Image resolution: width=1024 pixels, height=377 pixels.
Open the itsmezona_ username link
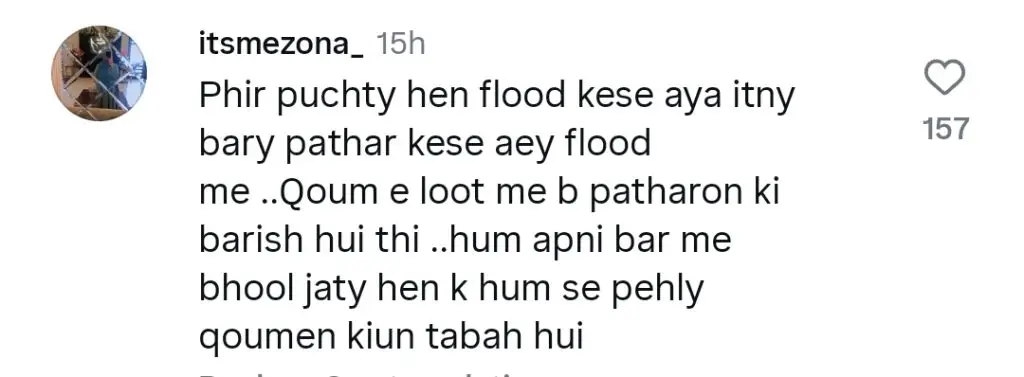(x=281, y=45)
